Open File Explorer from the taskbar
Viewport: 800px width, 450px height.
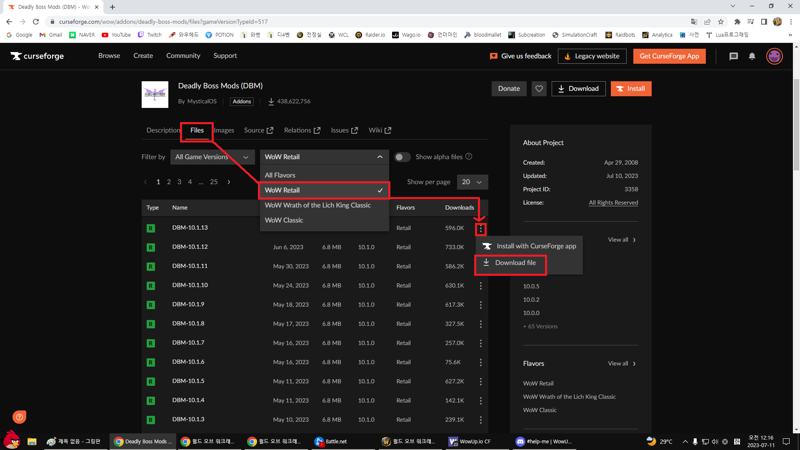[32, 441]
